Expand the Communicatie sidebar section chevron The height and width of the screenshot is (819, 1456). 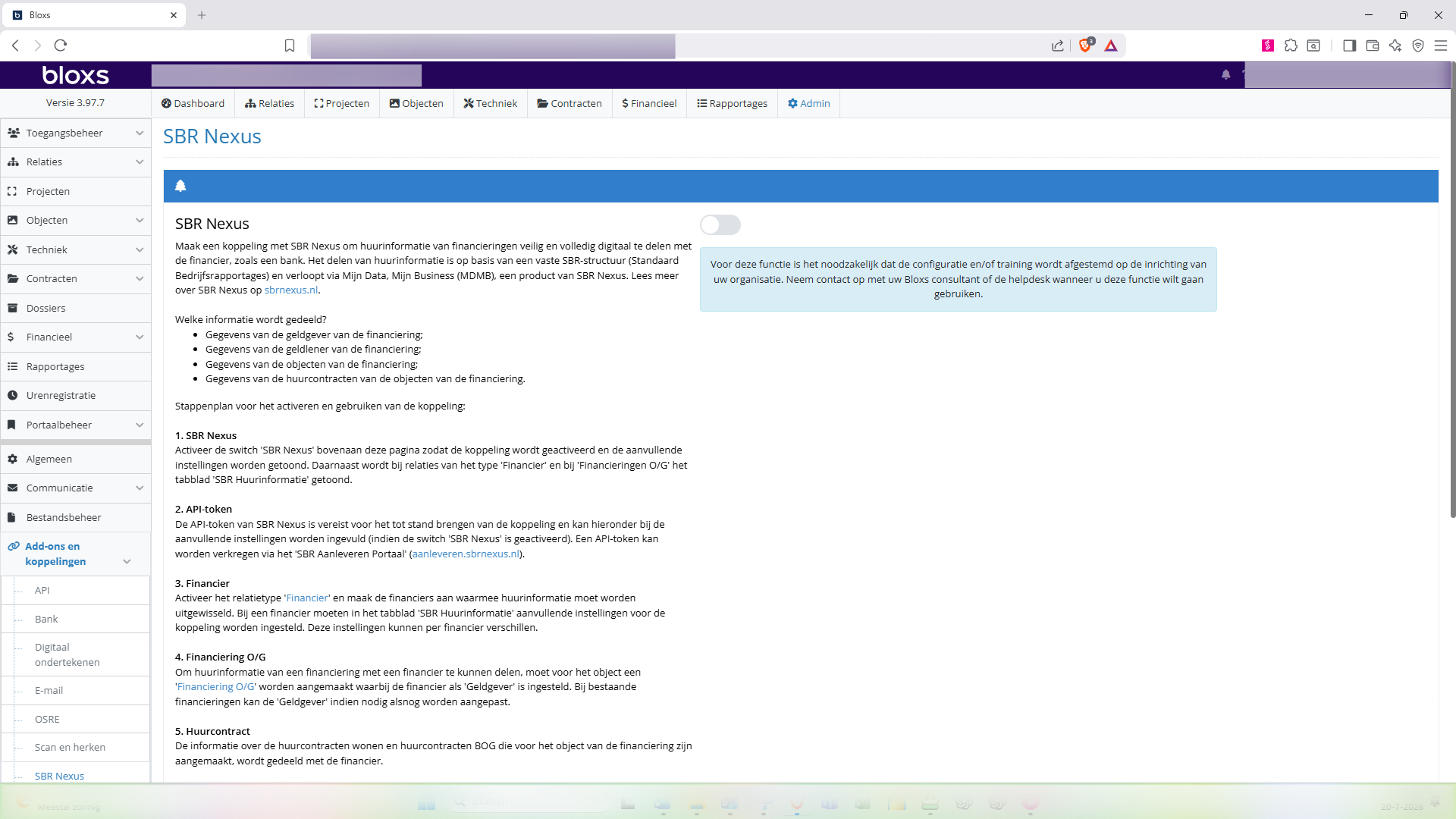140,488
